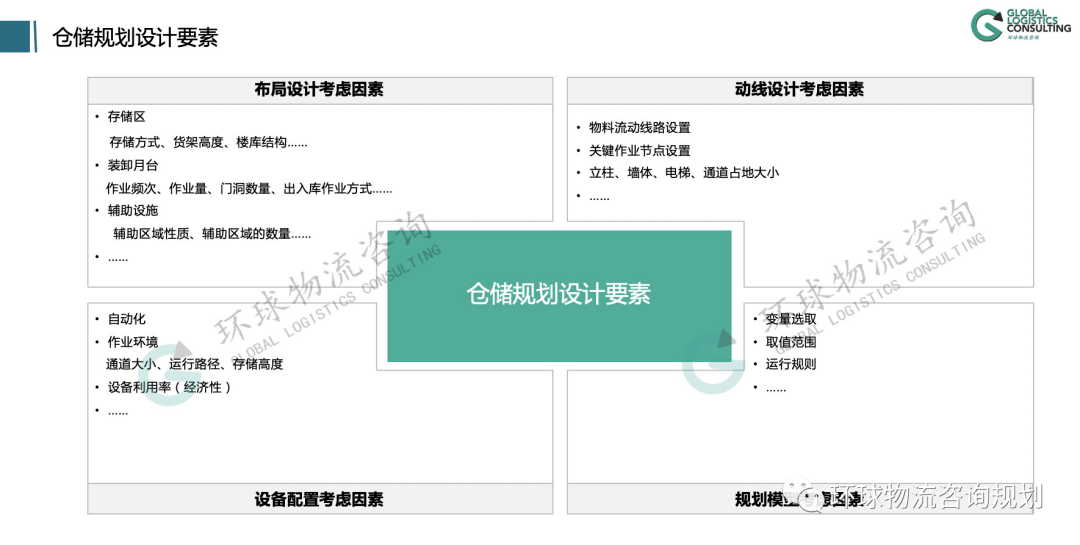Select the 运行规则 bullet
This screenshot has height=545, width=1080.
pos(791,364)
